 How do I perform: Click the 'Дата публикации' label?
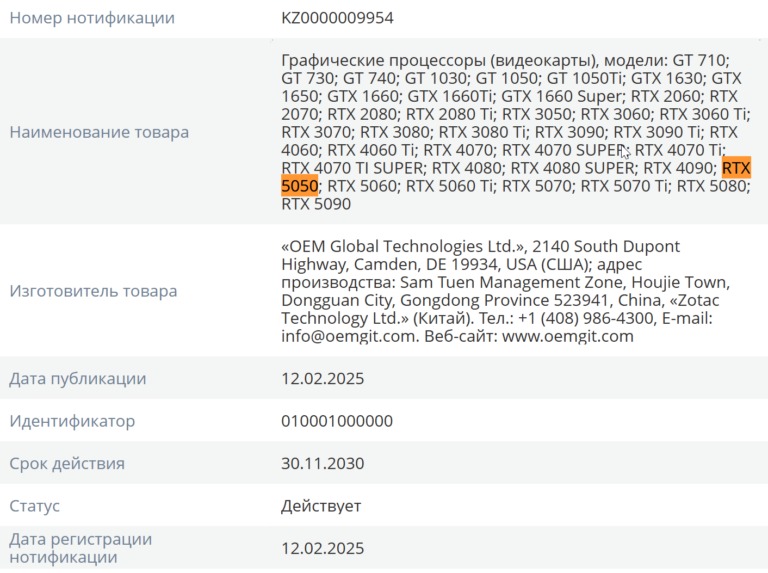click(x=77, y=379)
